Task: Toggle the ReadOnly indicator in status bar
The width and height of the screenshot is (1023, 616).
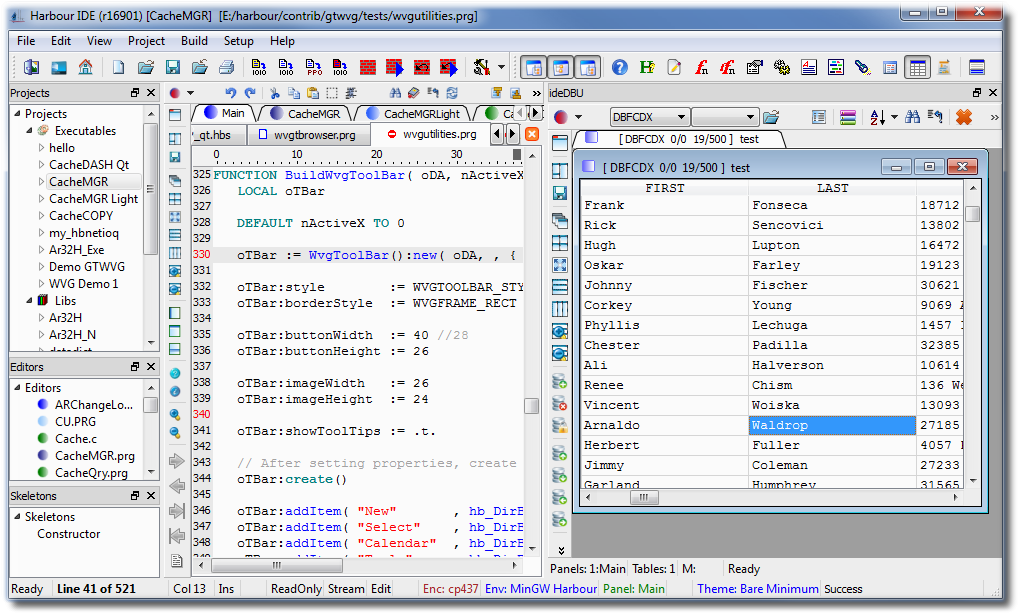Action: click(296, 589)
